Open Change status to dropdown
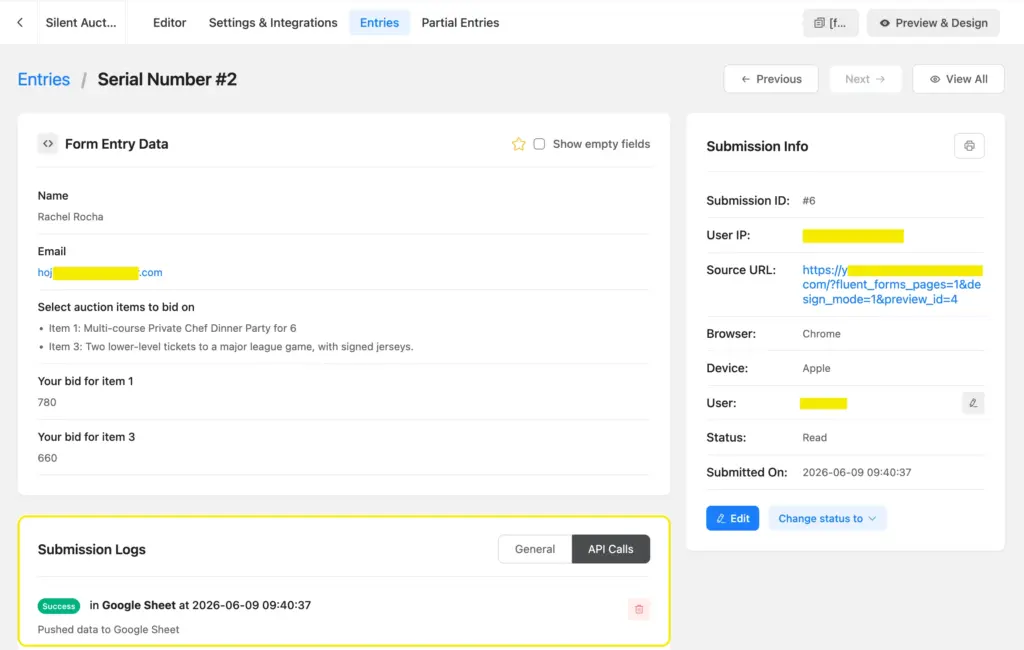This screenshot has width=1024, height=650. coord(827,518)
